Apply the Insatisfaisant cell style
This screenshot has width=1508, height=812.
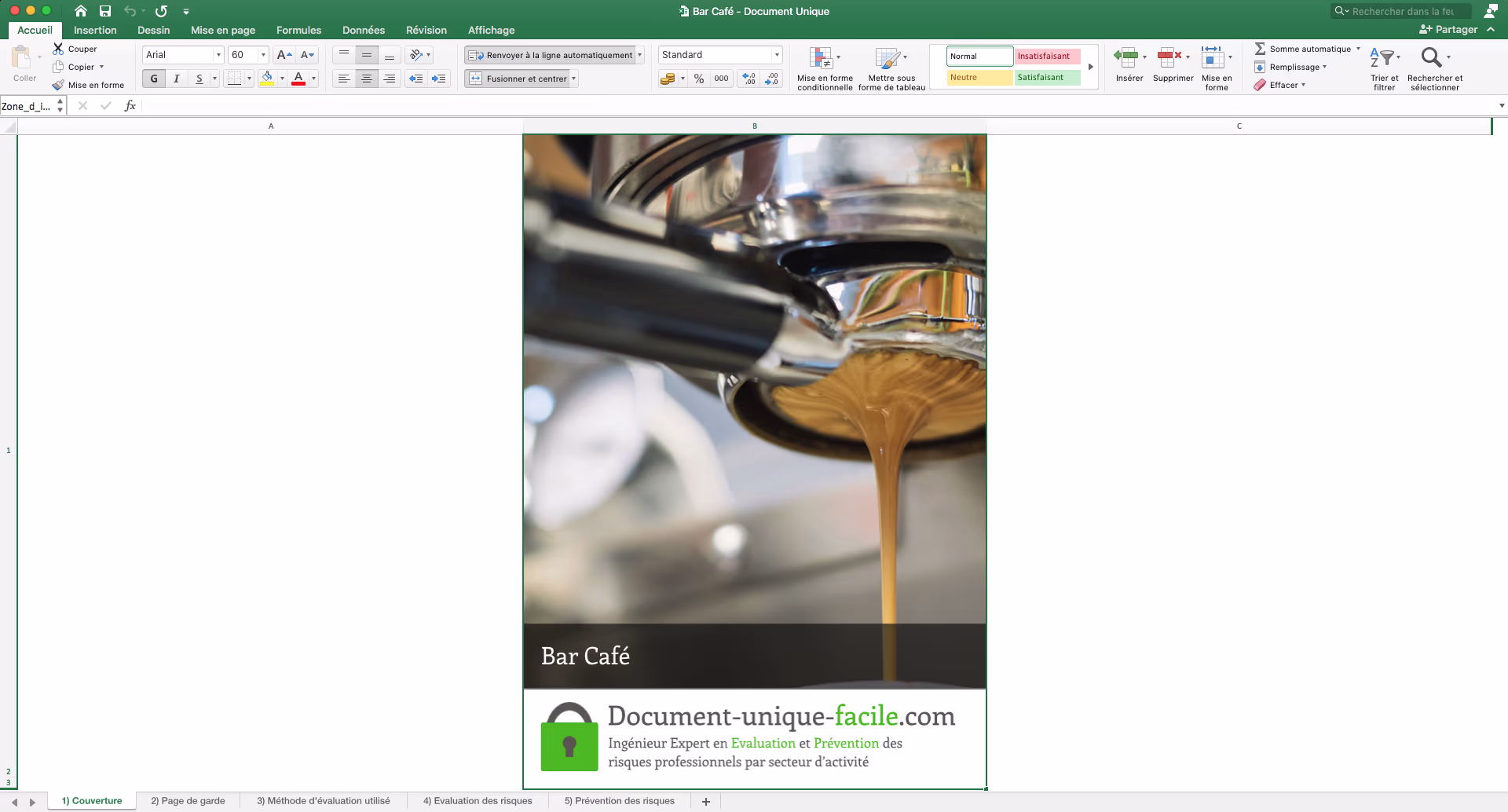coord(1047,56)
